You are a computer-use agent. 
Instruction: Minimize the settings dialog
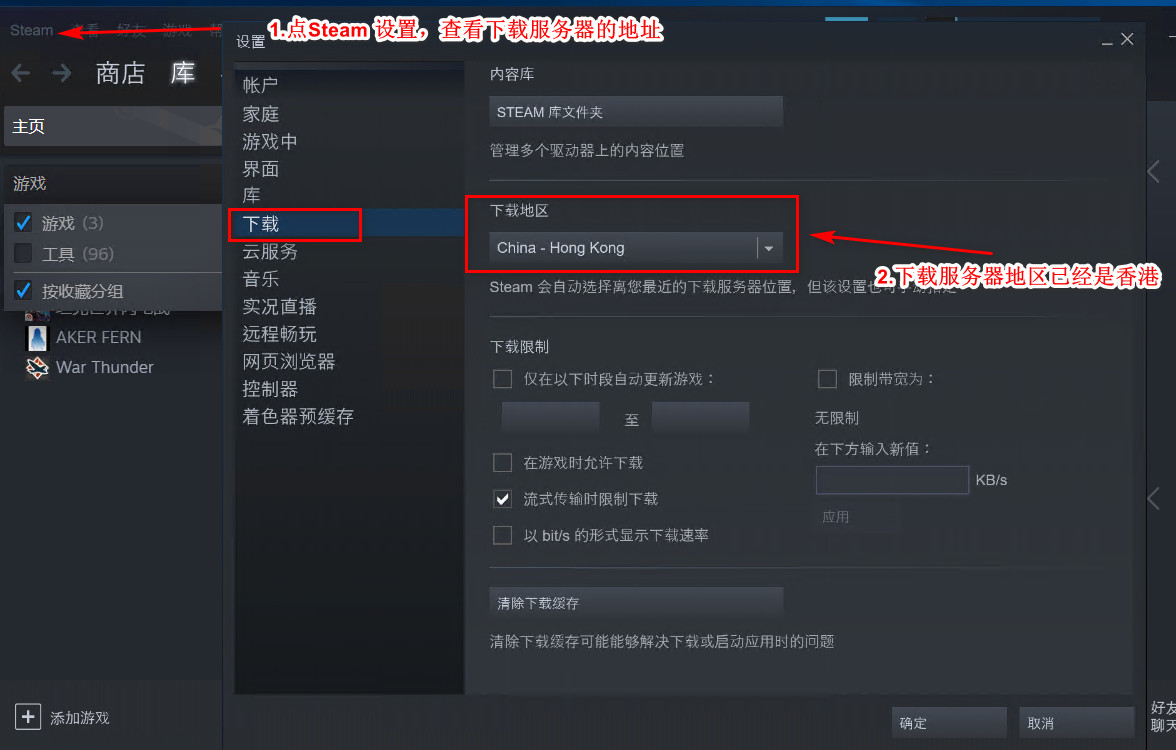pyautogui.click(x=1107, y=40)
